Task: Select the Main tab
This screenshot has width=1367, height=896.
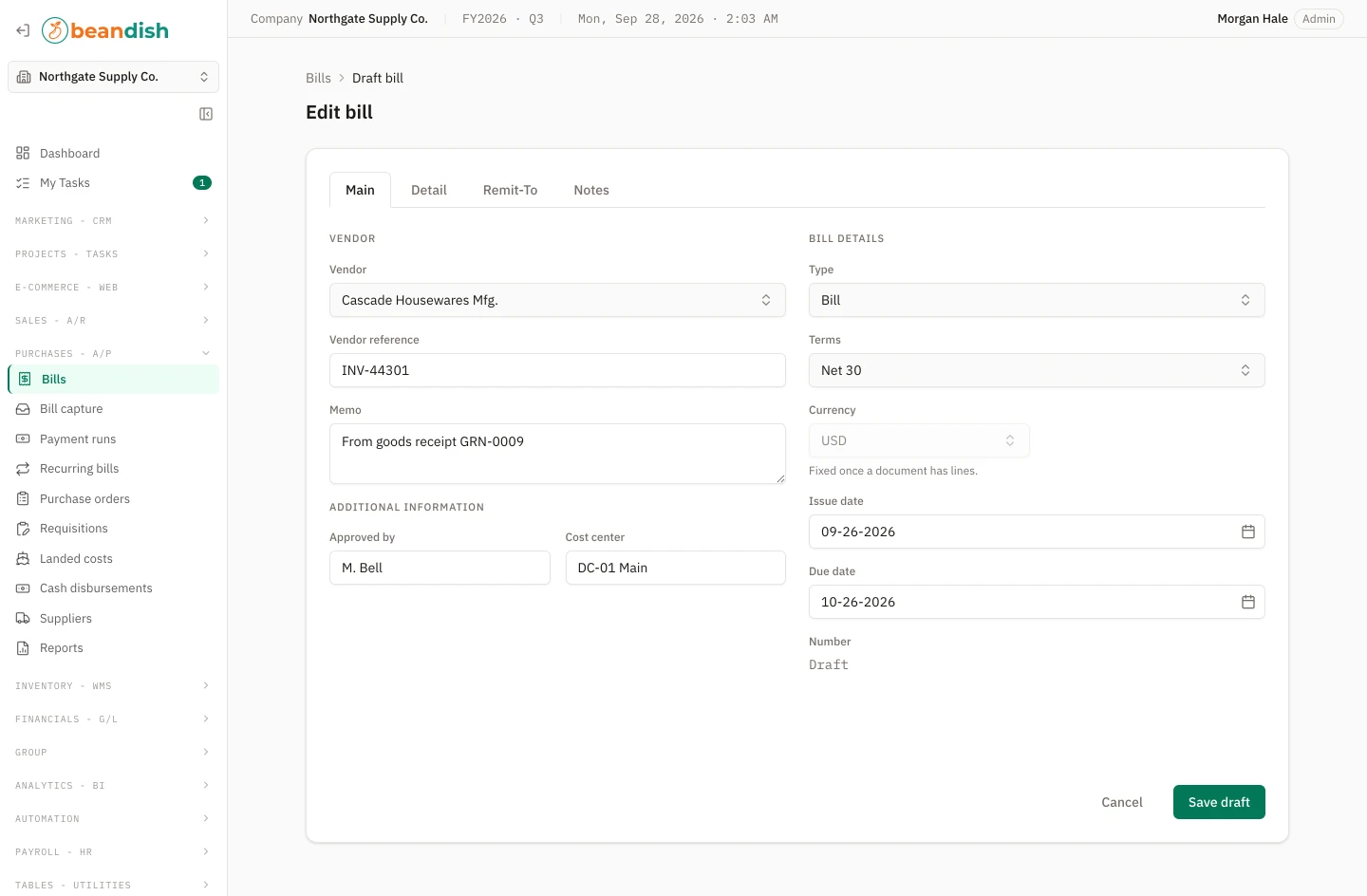Action: pyautogui.click(x=360, y=190)
